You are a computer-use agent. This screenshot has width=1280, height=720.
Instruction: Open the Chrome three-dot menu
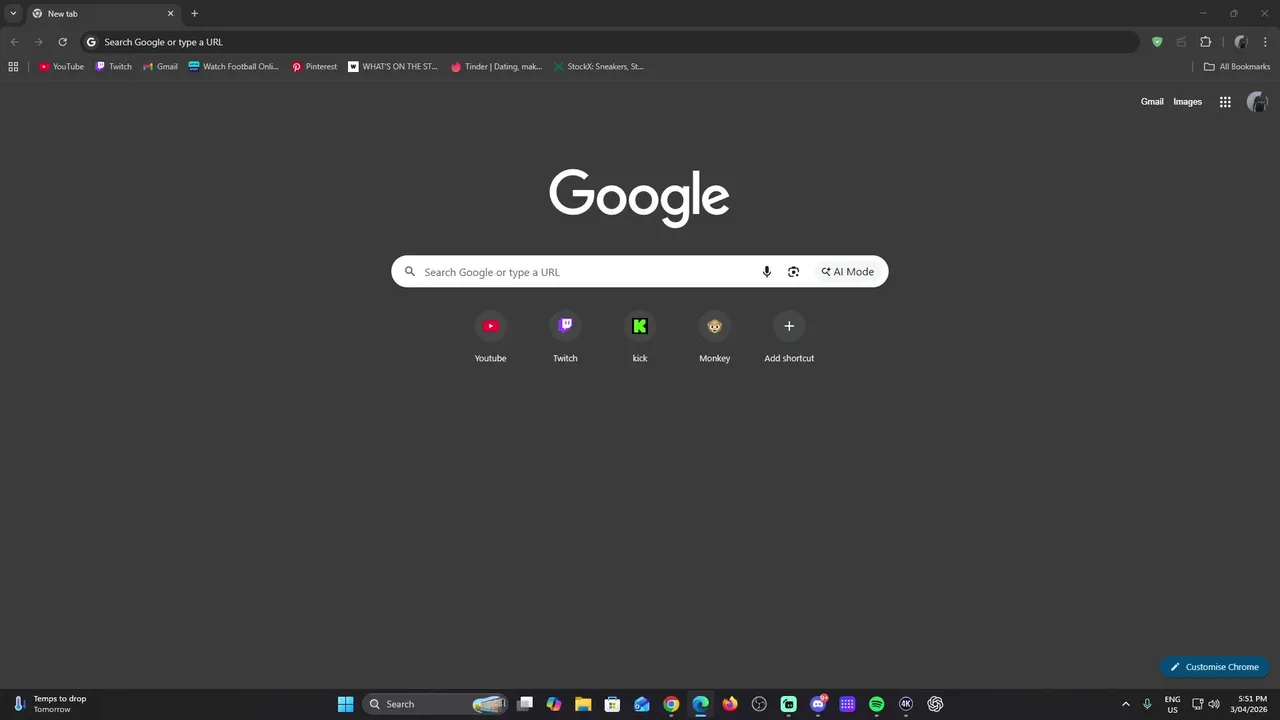click(1265, 42)
